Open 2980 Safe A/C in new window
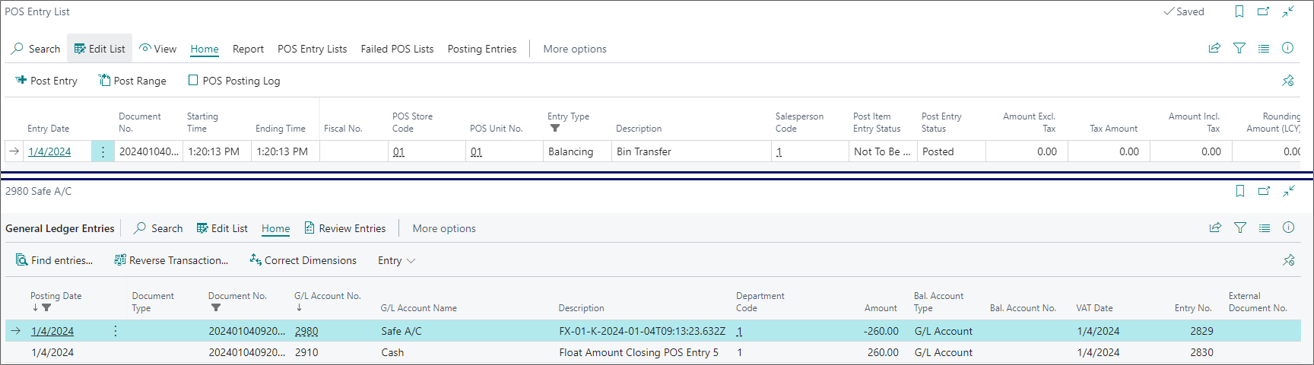This screenshot has height=365, width=1314. 1264,191
